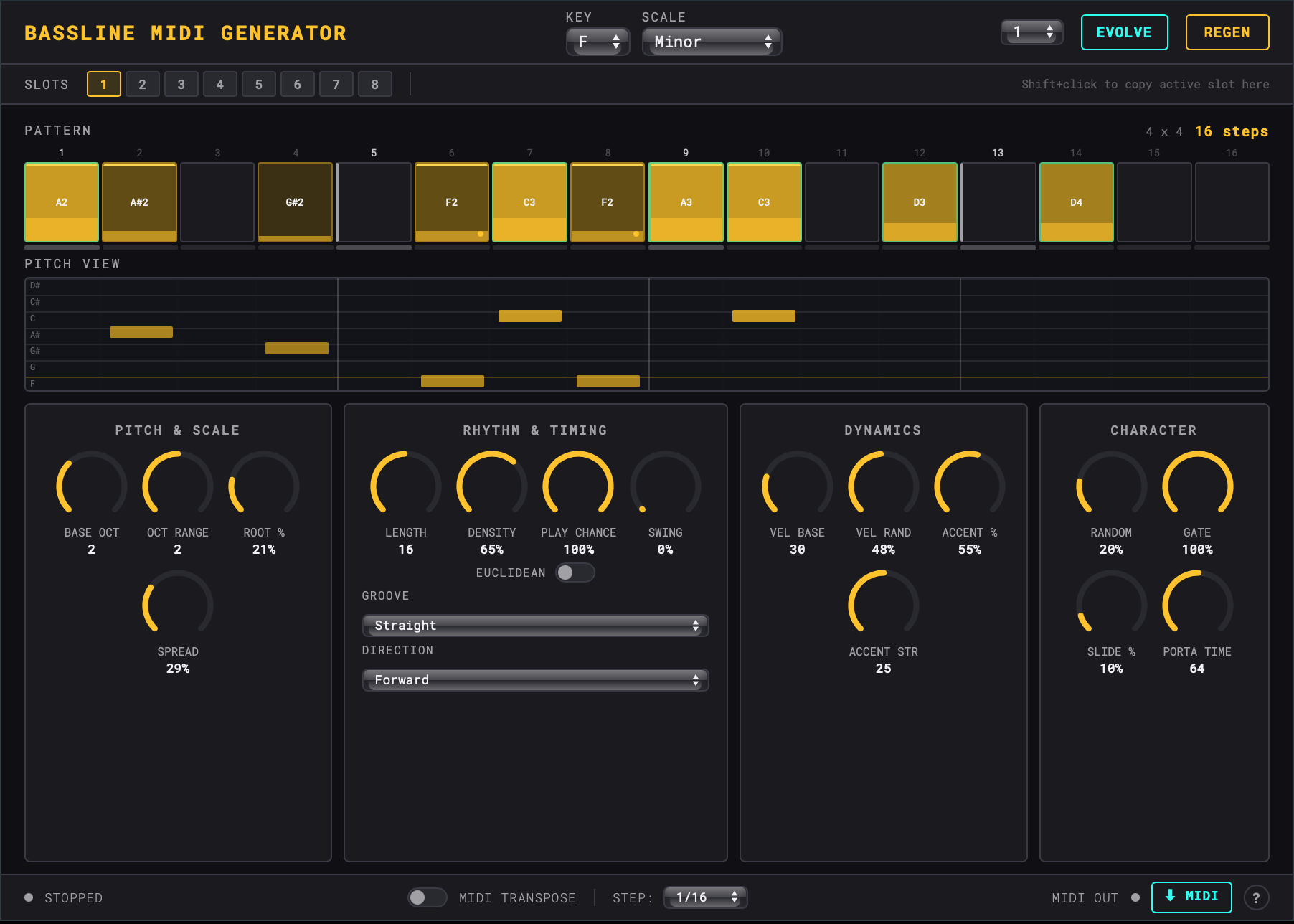Screen dimensions: 1294x924
Task: Adjust the GATE knob to change note length
Action: click(1197, 486)
